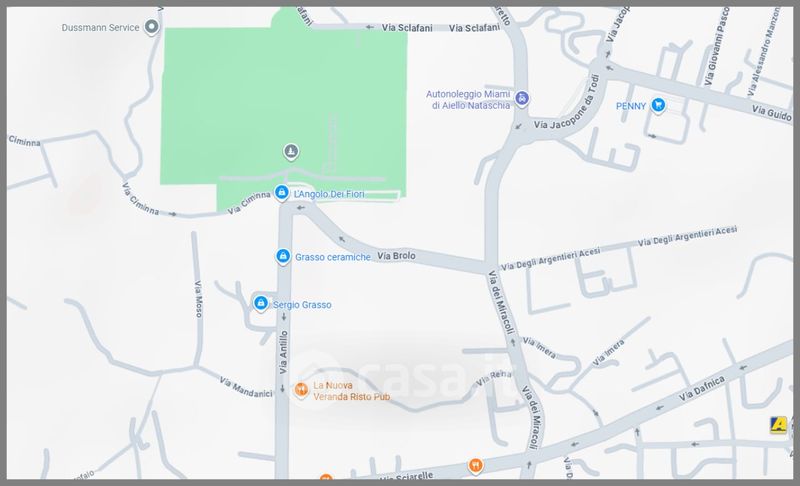
Task: Select the monument marker inside green park
Action: (x=291, y=151)
